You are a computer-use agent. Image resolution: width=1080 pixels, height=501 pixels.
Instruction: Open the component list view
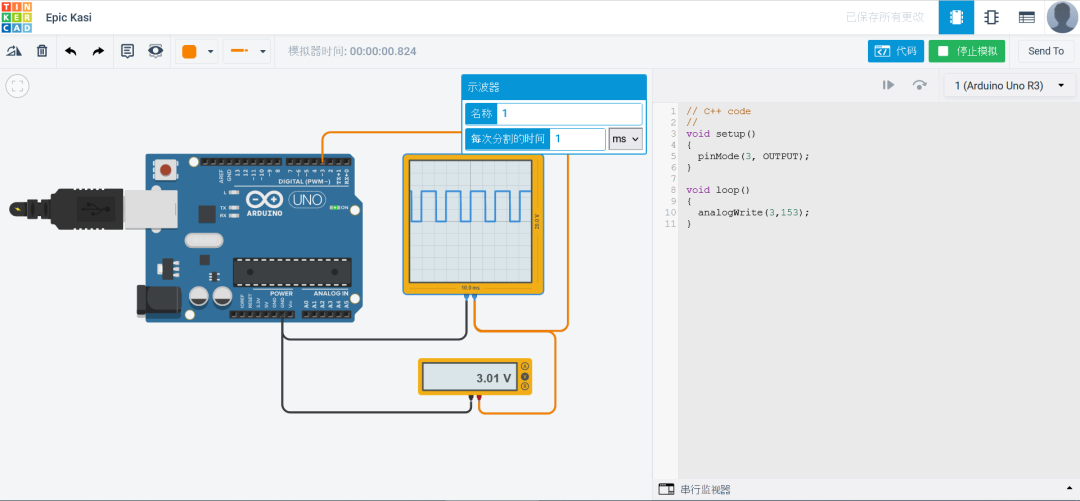1026,17
